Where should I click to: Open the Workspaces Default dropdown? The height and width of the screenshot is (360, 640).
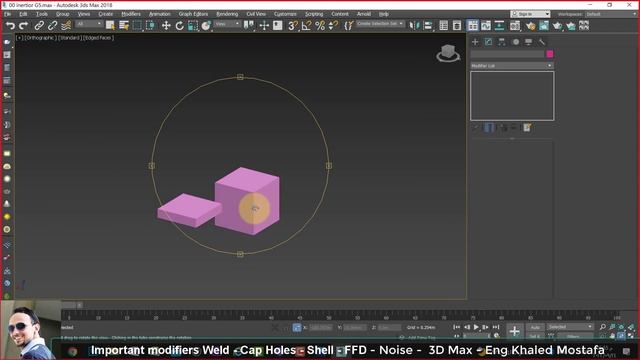611,14
